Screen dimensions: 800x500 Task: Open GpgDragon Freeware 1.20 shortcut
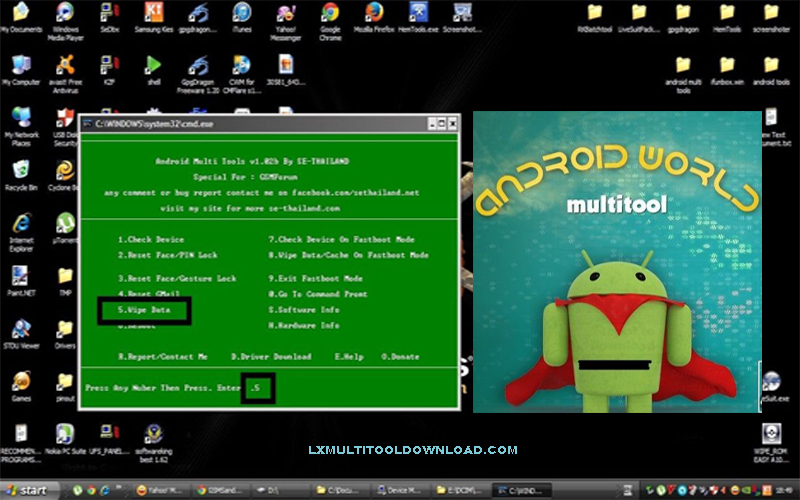point(198,74)
